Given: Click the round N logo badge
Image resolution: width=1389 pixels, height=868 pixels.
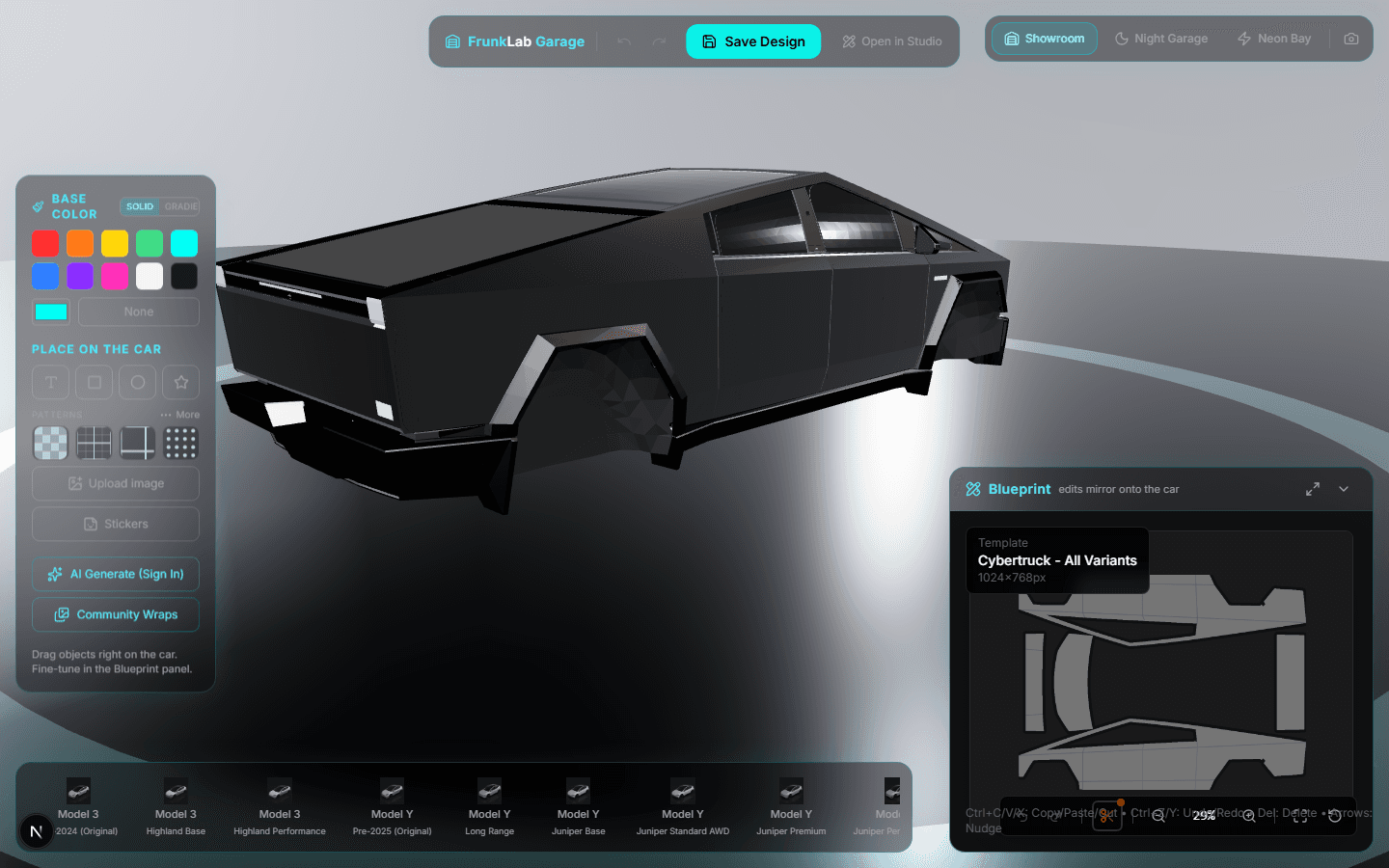Looking at the screenshot, I should (x=37, y=831).
